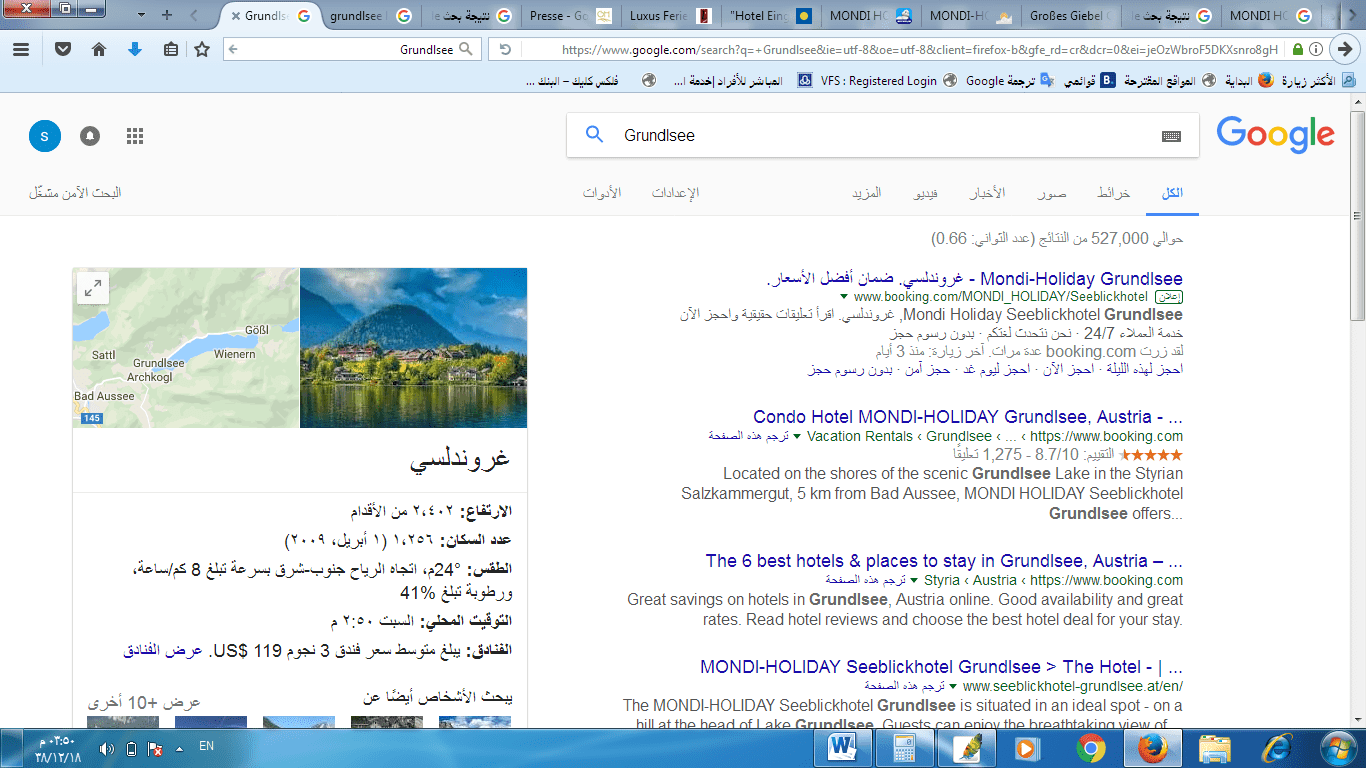Open the Firefox hamburger menu
Image resolution: width=1366 pixels, height=768 pixels.
[x=21, y=49]
